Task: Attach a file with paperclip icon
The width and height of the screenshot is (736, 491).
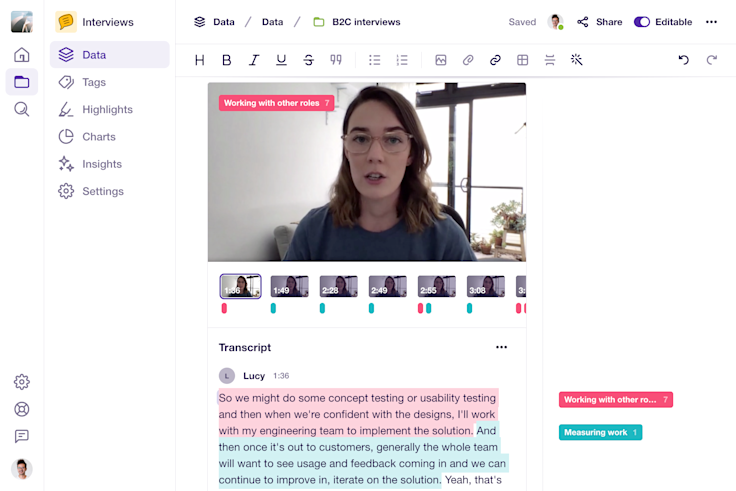Action: pyautogui.click(x=468, y=60)
